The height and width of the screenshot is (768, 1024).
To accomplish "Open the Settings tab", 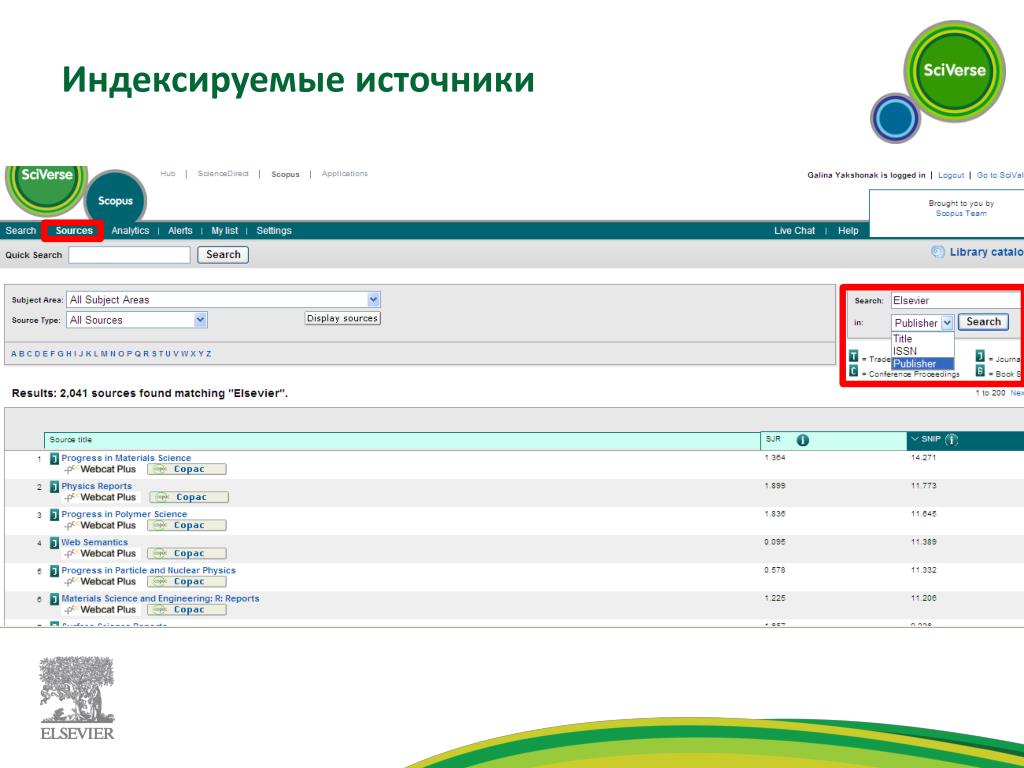I will coord(274,231).
